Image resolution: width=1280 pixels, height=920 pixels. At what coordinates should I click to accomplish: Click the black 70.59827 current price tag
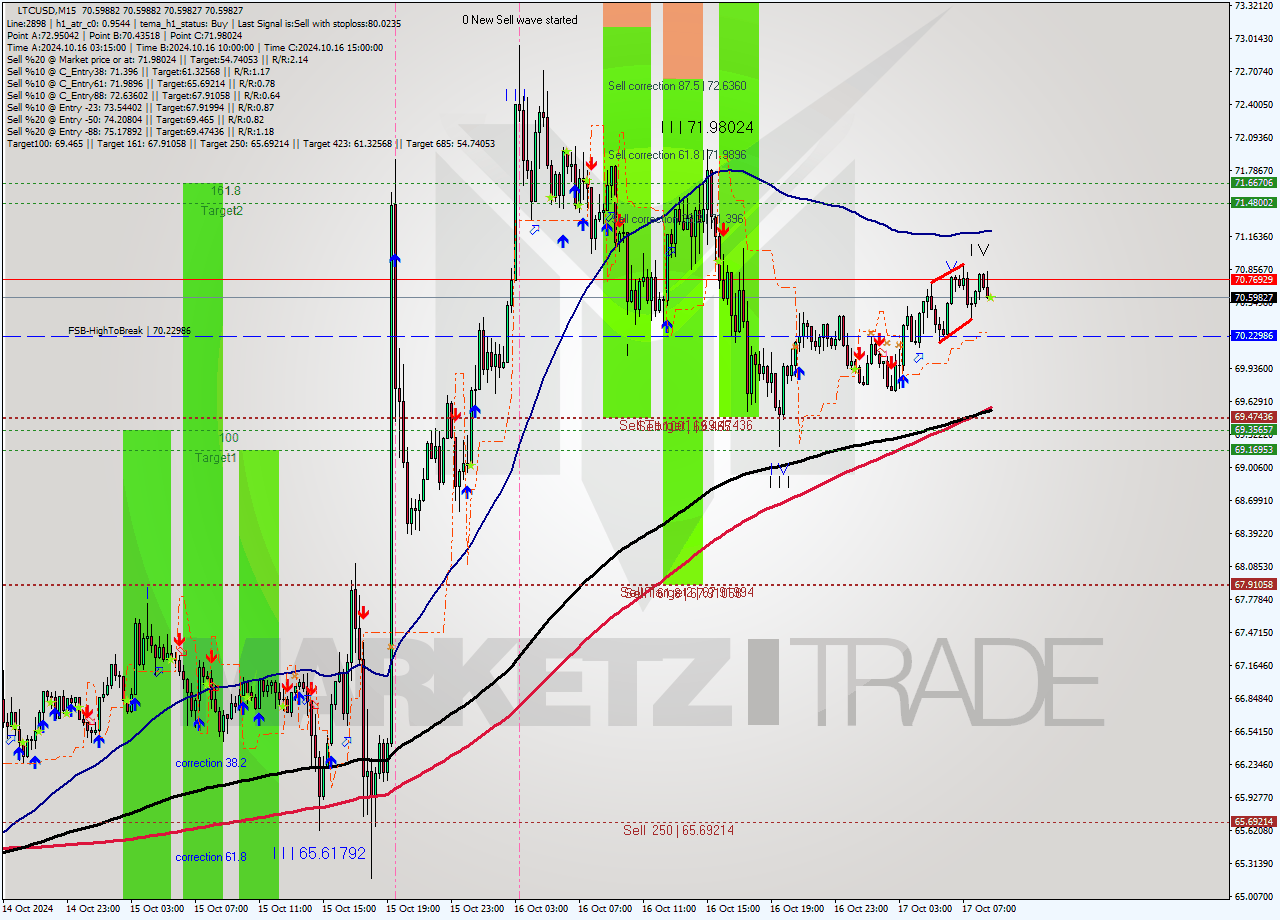pyautogui.click(x=1254, y=298)
